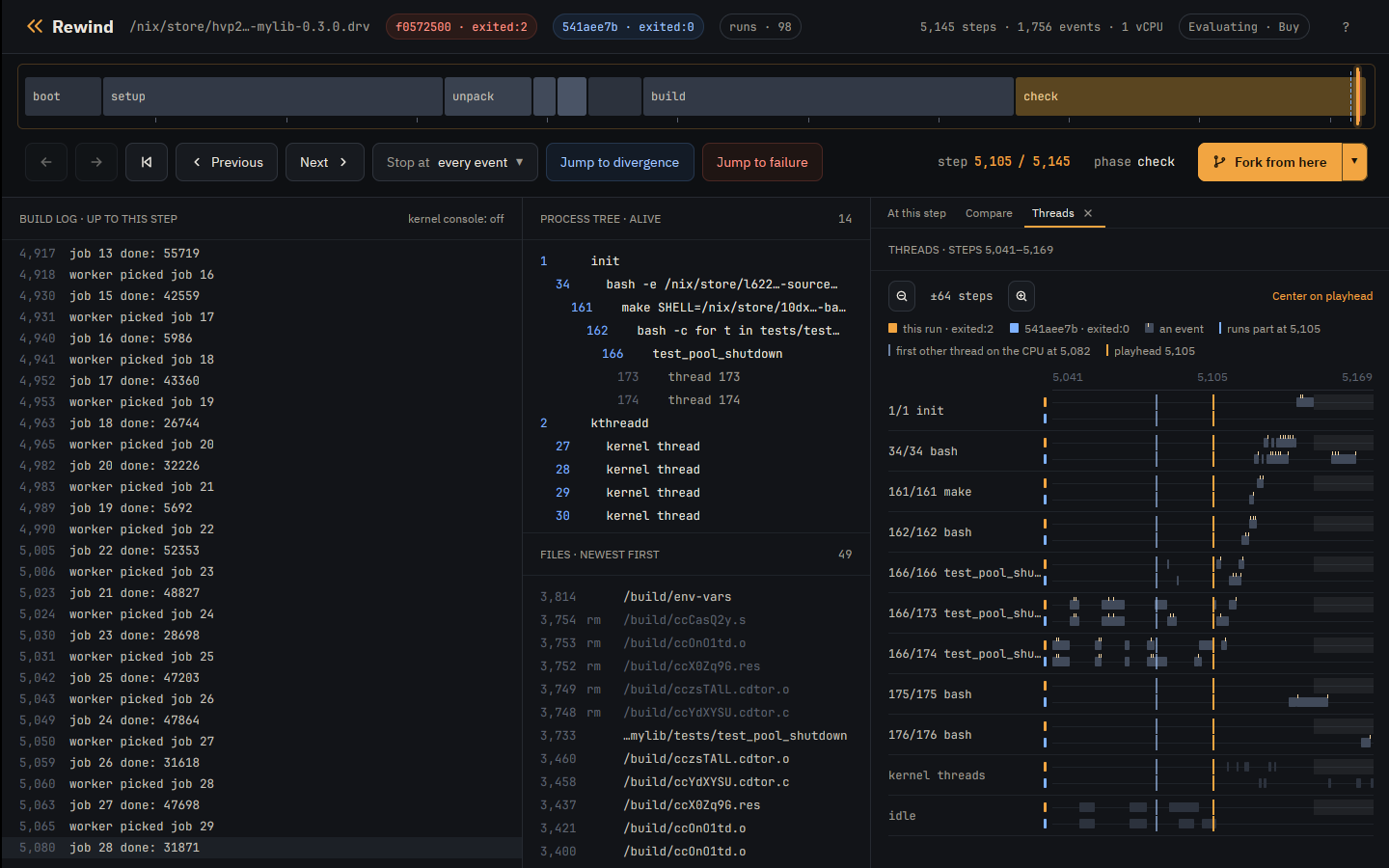The image size is (1389, 868).
Task: Open the 541aee7b exited:0 run chip
Action: [628, 27]
